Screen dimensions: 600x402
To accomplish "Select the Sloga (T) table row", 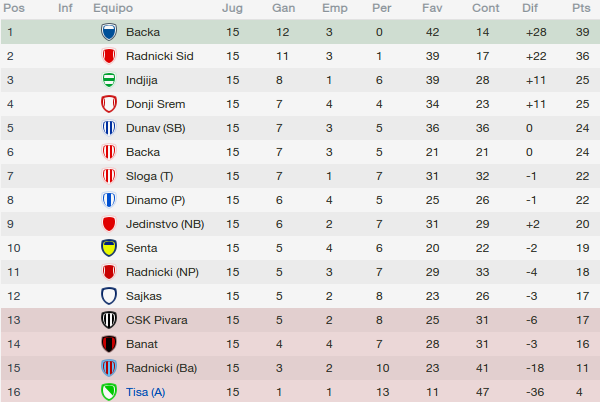I will click(300, 176).
